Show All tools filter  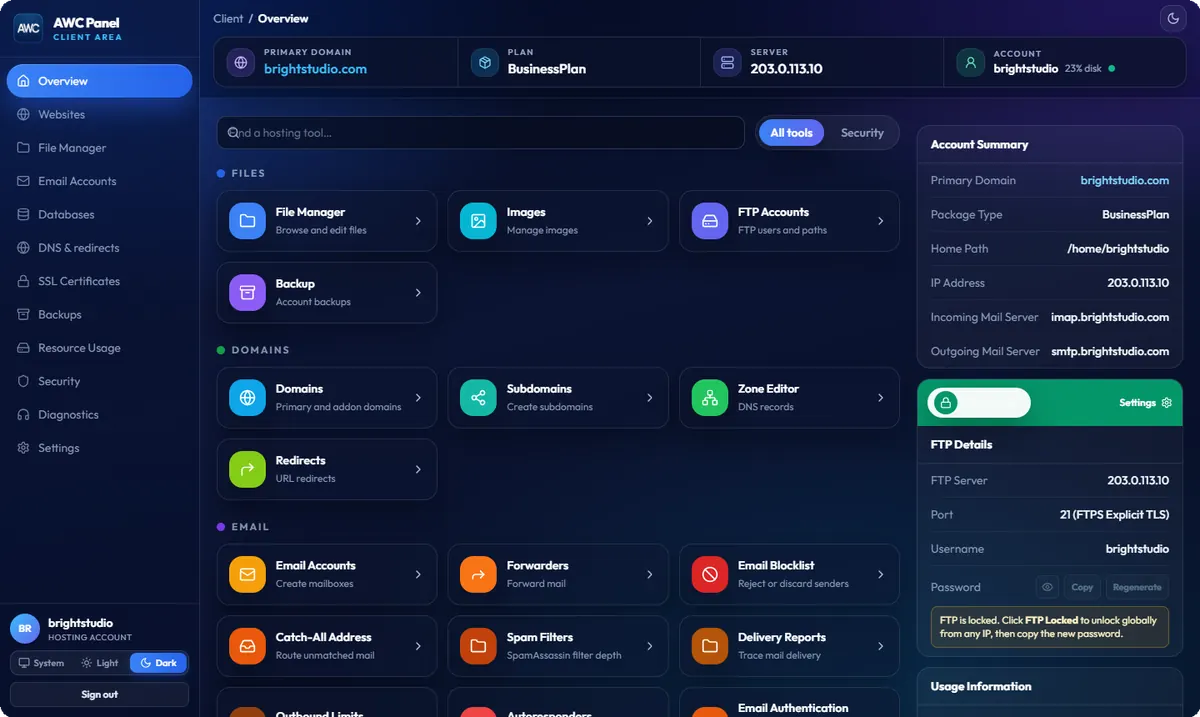coord(791,133)
